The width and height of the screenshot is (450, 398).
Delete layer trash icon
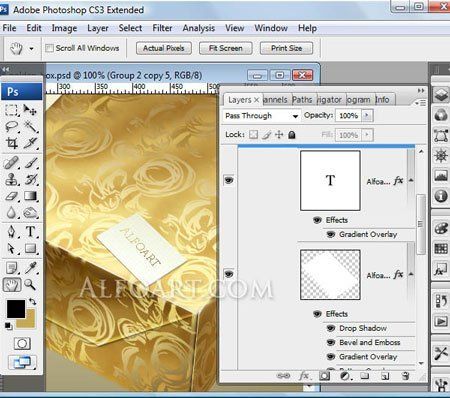405,376
